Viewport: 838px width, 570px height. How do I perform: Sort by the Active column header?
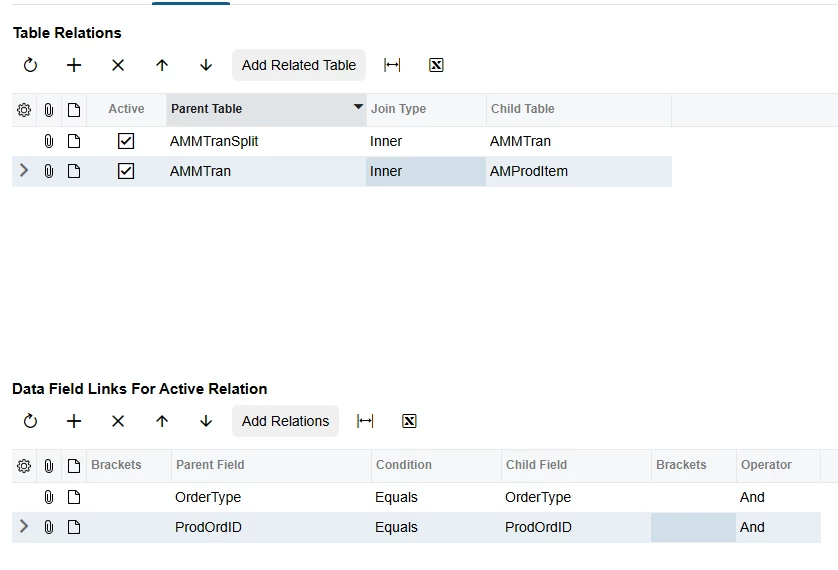point(126,109)
